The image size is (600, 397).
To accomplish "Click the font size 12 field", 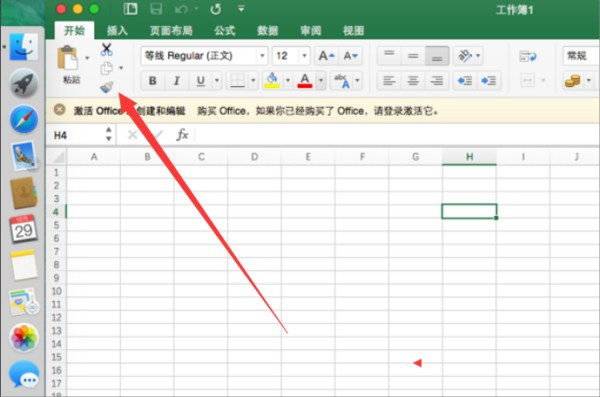I will 285,56.
